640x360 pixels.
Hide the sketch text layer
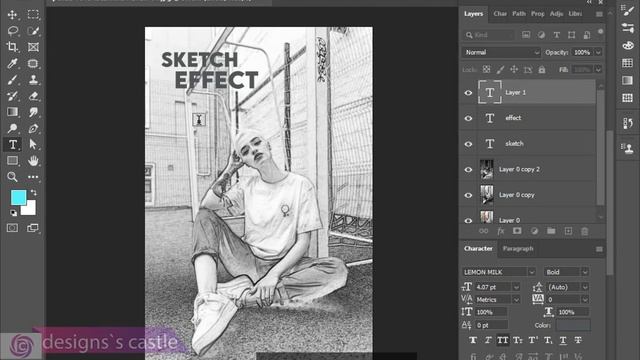(x=468, y=144)
